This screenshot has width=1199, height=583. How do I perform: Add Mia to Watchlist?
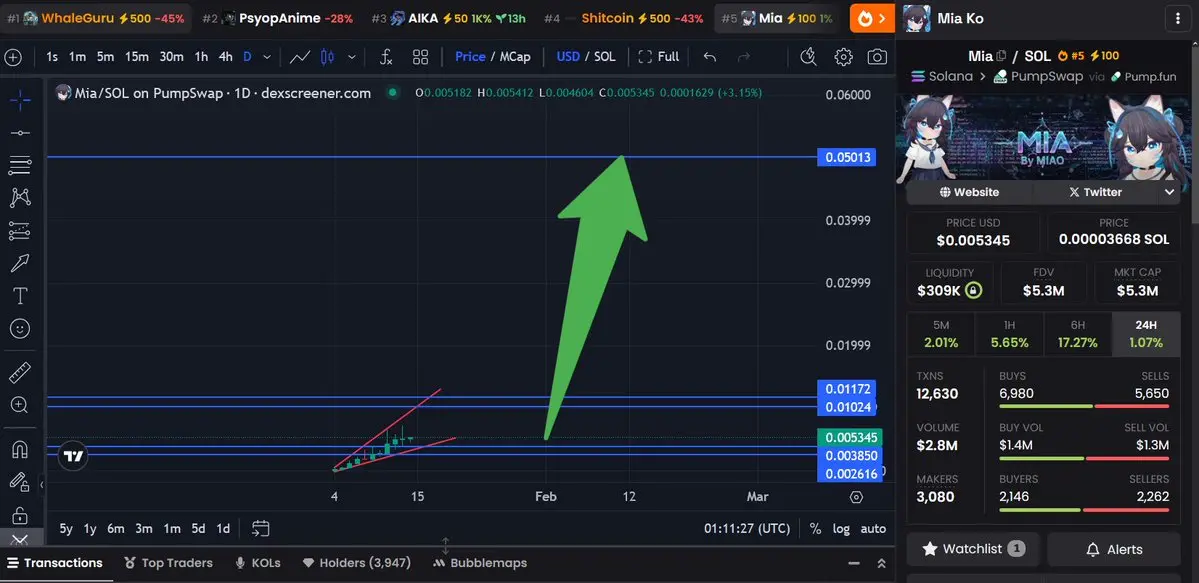(973, 549)
